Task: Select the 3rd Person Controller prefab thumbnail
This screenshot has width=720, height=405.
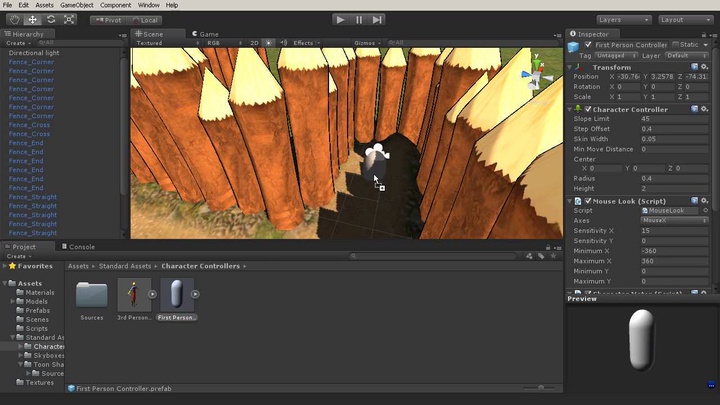Action: (x=134, y=296)
